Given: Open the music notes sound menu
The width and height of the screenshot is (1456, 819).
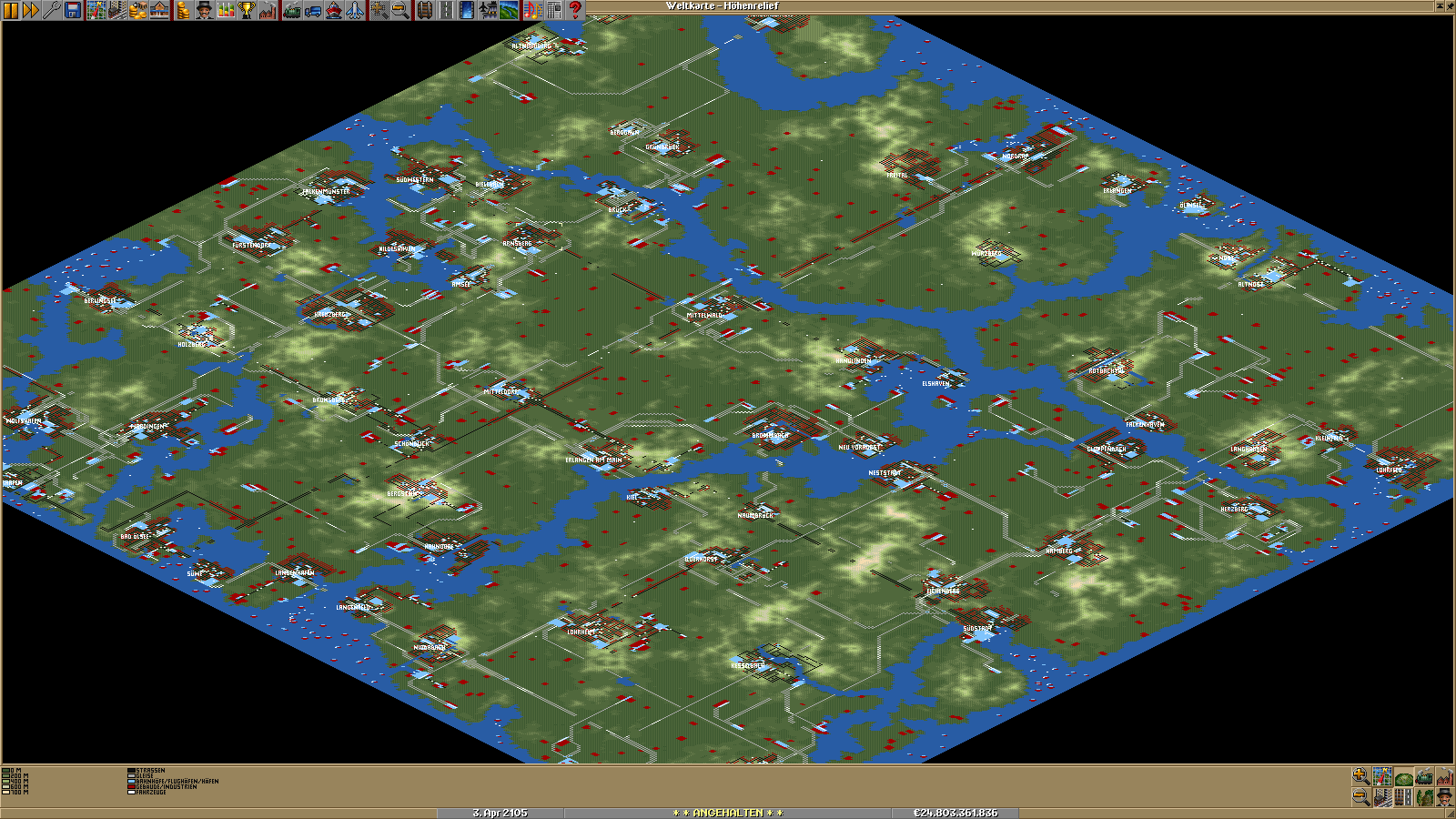Looking at the screenshot, I should point(532,10).
